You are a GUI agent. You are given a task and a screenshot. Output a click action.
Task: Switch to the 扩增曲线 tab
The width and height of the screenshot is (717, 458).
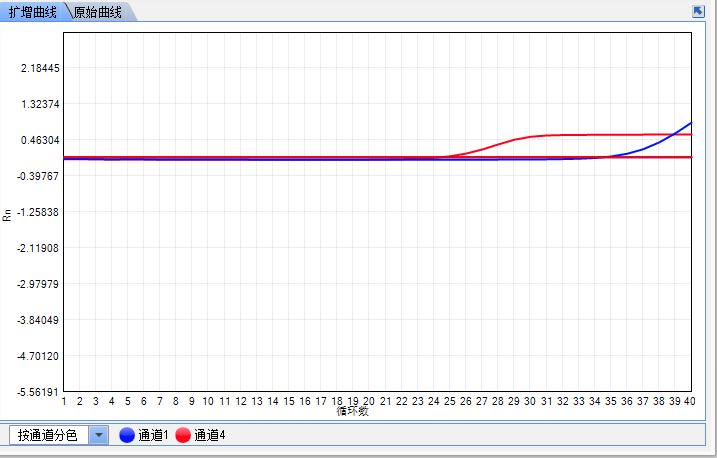(x=32, y=12)
